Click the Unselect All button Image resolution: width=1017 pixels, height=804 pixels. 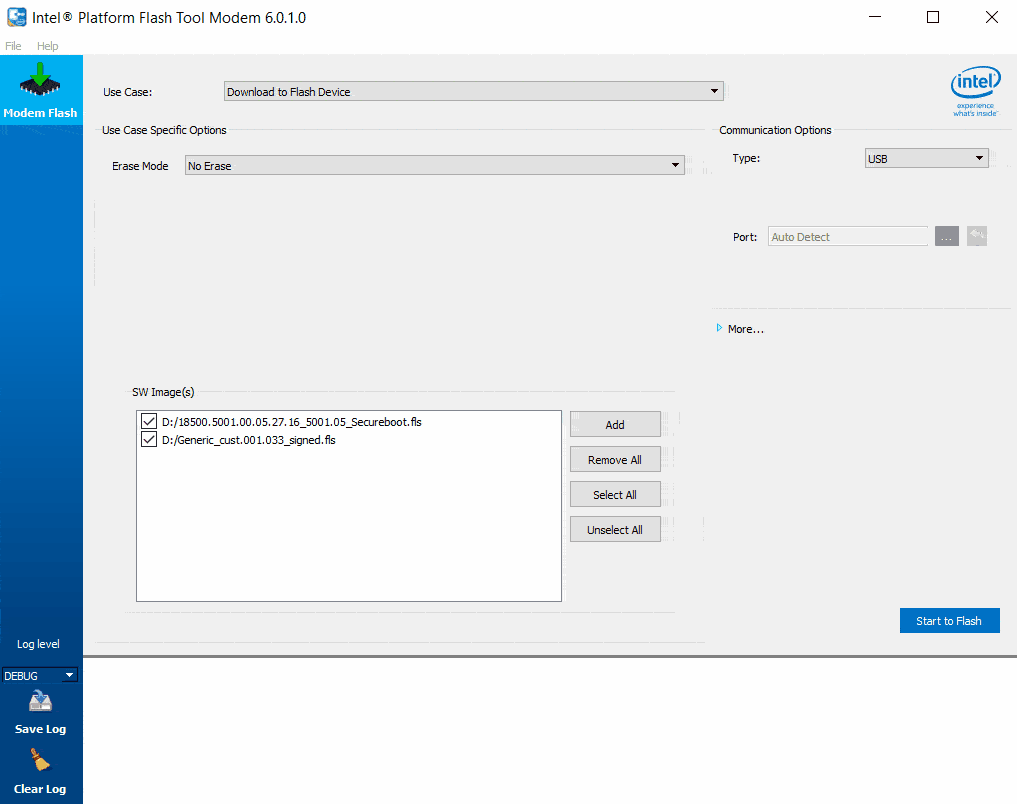tap(615, 530)
